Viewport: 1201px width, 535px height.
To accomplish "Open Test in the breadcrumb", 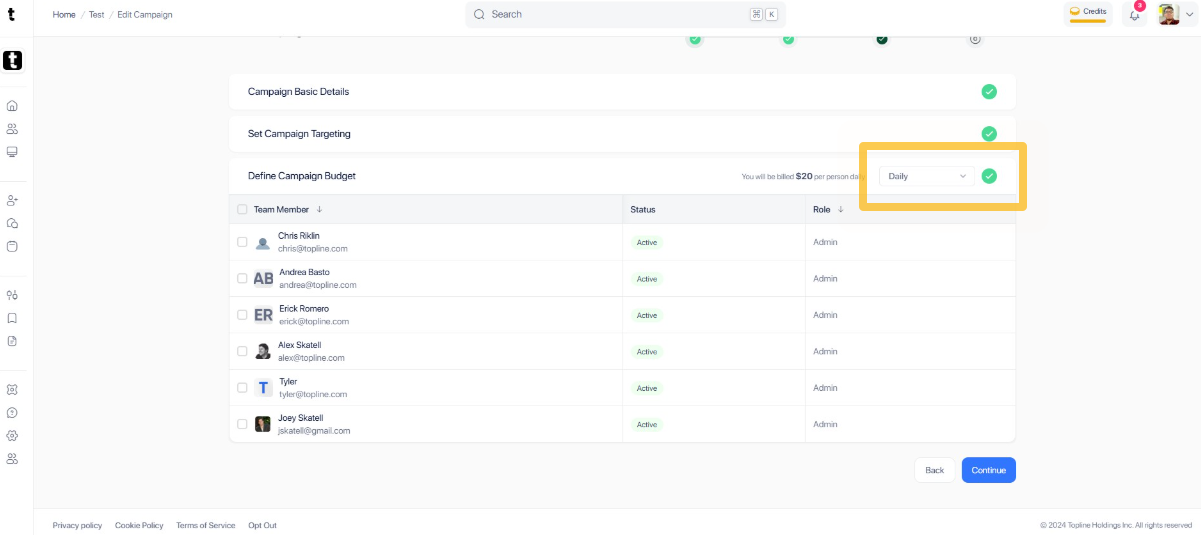I will pos(96,15).
